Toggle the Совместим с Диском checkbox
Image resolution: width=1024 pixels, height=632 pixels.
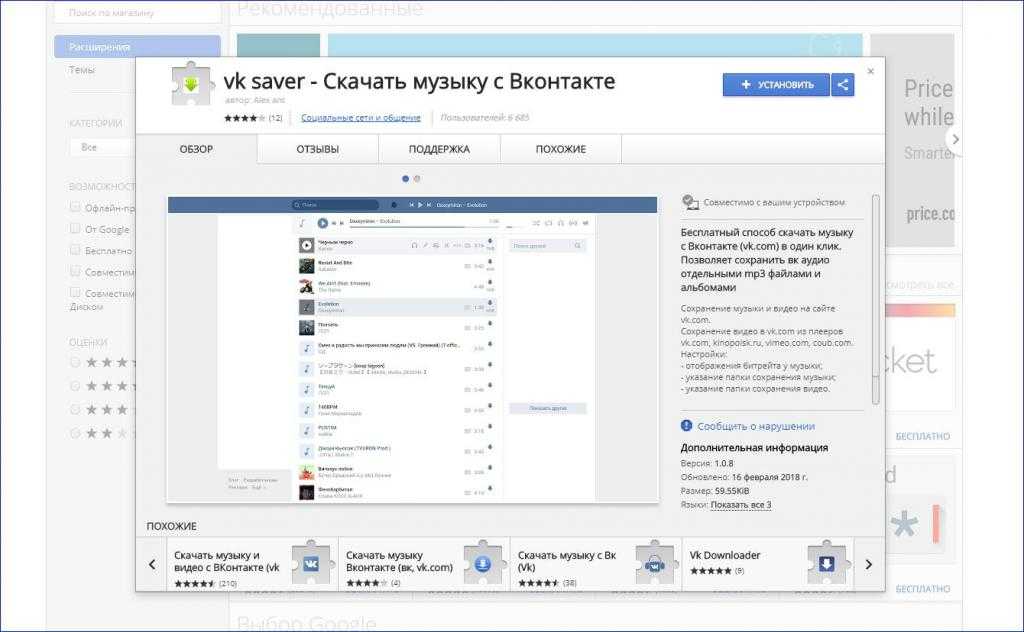pyautogui.click(x=74, y=292)
